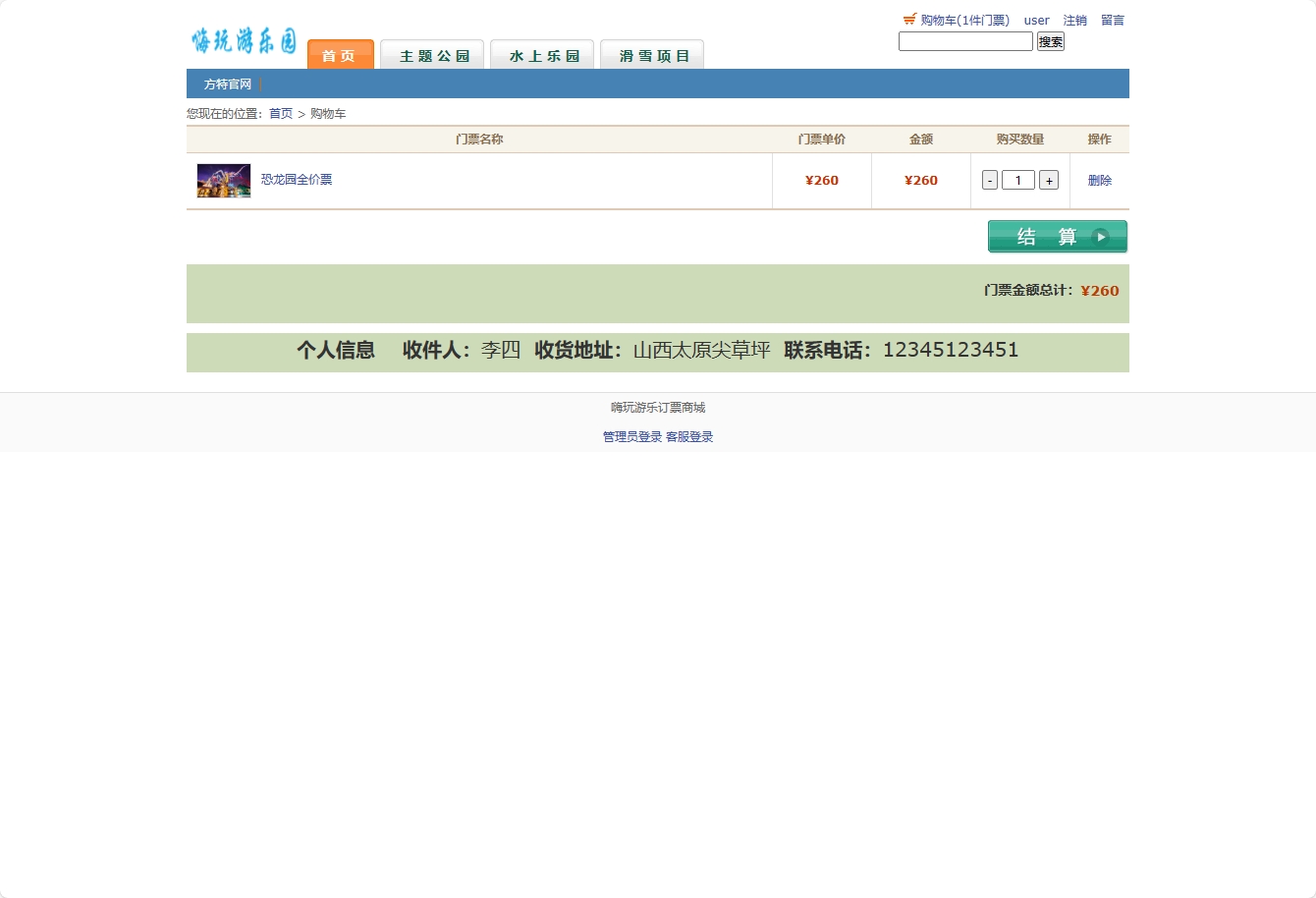
Task: Click the 搜索 search button
Action: [x=1051, y=41]
